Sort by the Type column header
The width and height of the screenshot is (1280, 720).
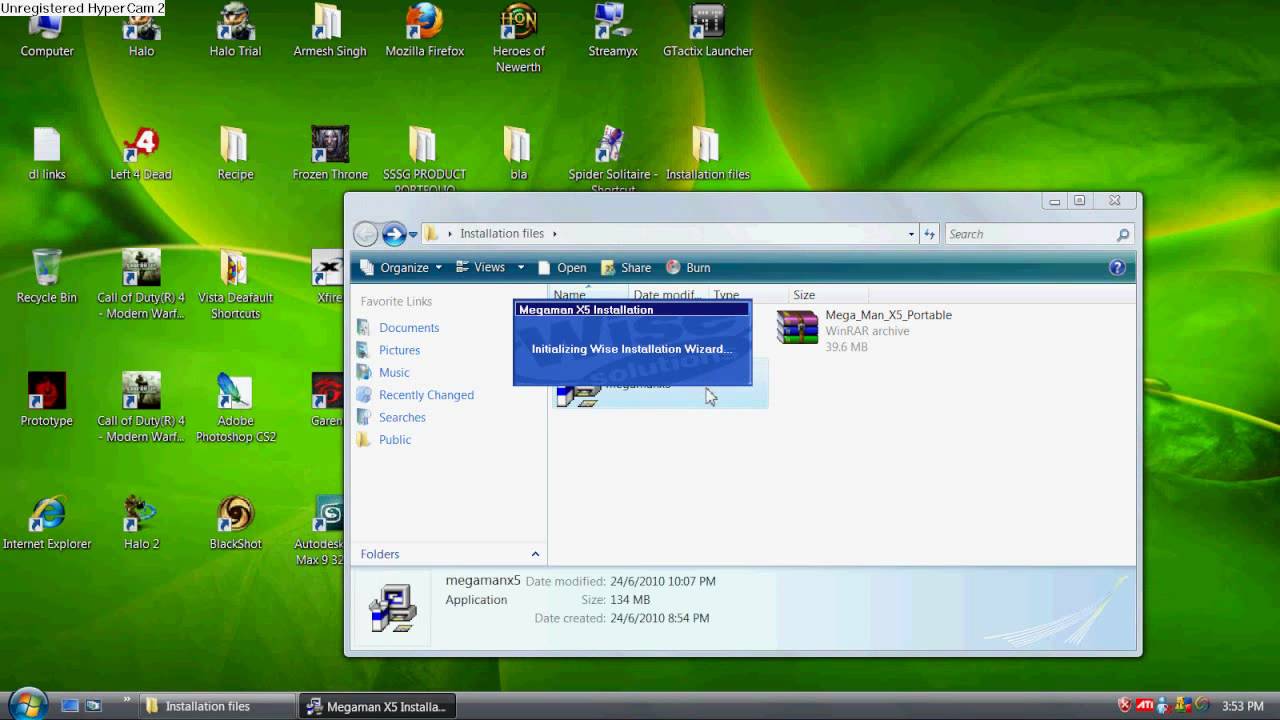pyautogui.click(x=747, y=295)
